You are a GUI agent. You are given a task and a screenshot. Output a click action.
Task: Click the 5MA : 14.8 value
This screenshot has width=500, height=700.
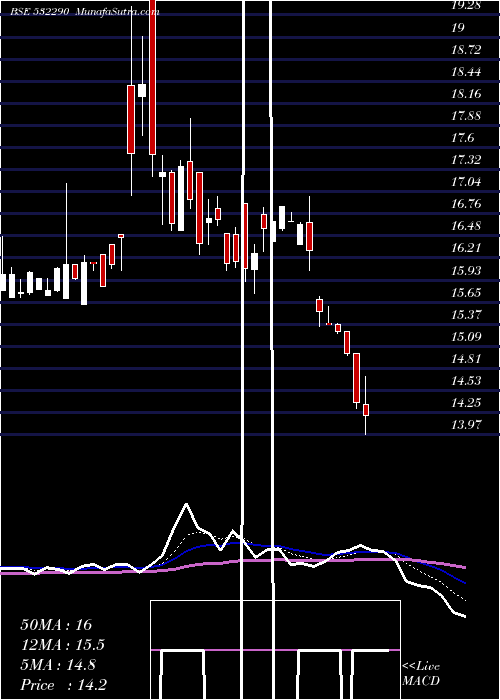[58, 665]
